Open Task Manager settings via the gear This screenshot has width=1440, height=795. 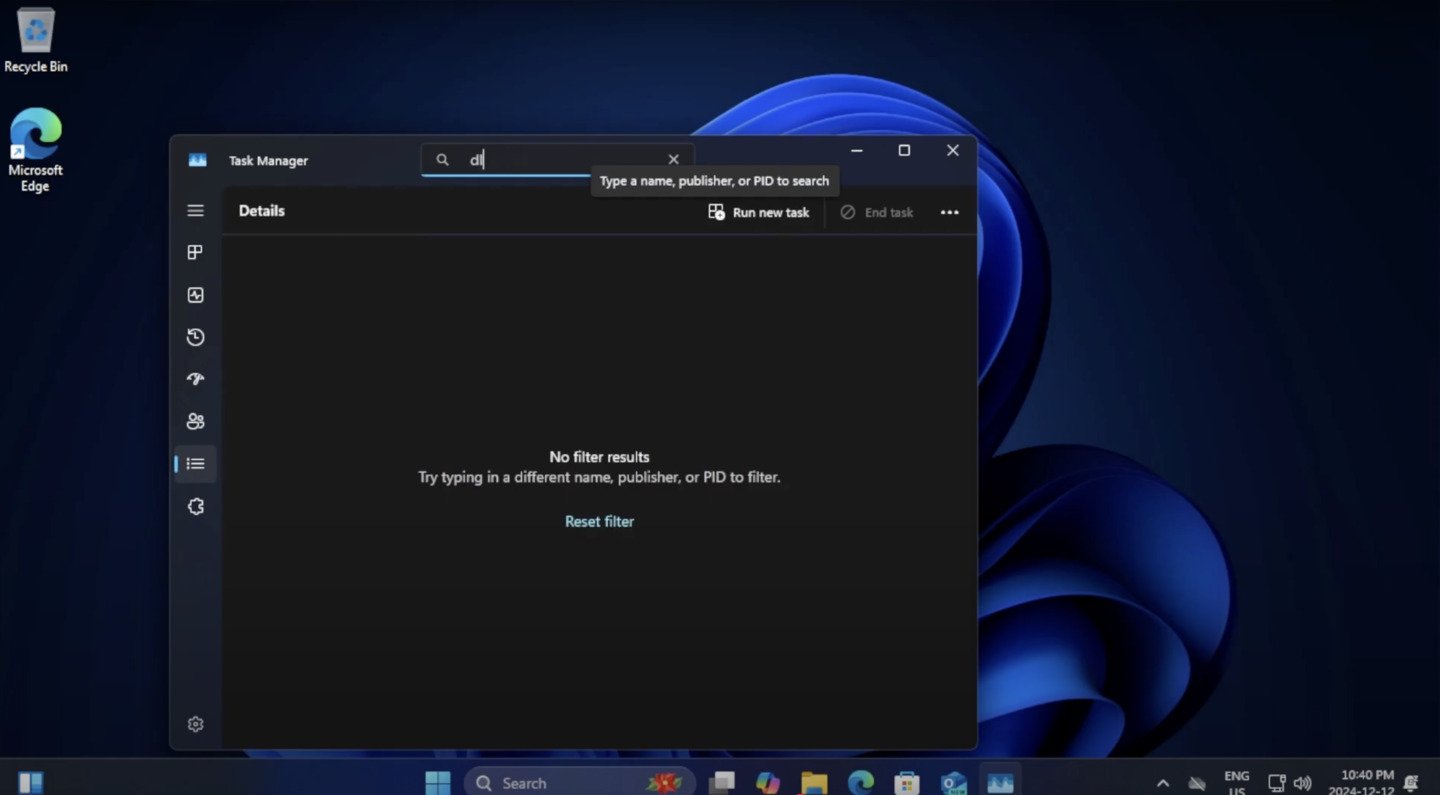195,723
